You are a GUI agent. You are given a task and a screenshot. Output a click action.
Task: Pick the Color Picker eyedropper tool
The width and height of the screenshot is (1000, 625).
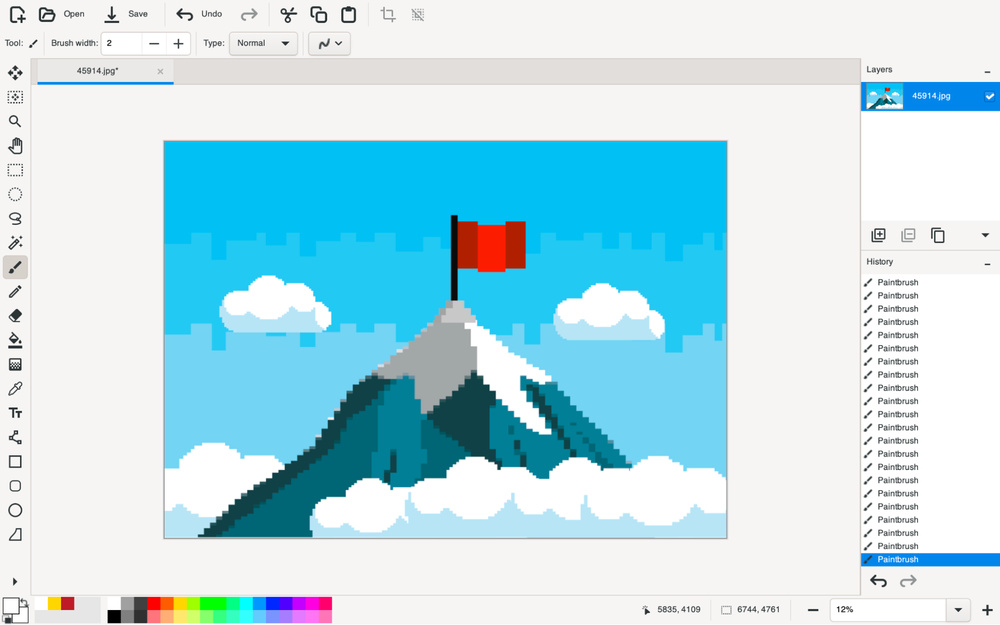point(15,389)
